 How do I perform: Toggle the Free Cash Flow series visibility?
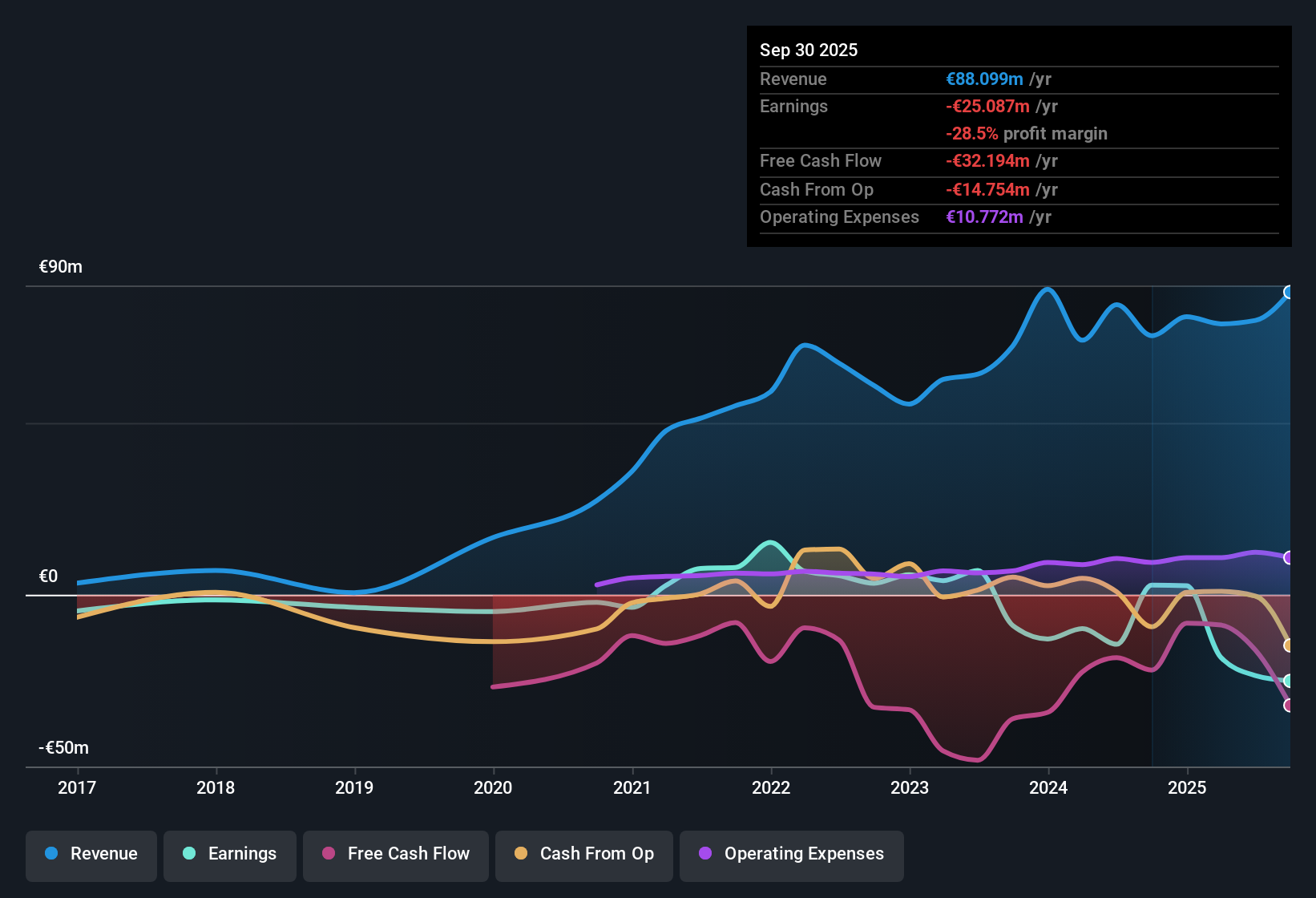tap(395, 854)
